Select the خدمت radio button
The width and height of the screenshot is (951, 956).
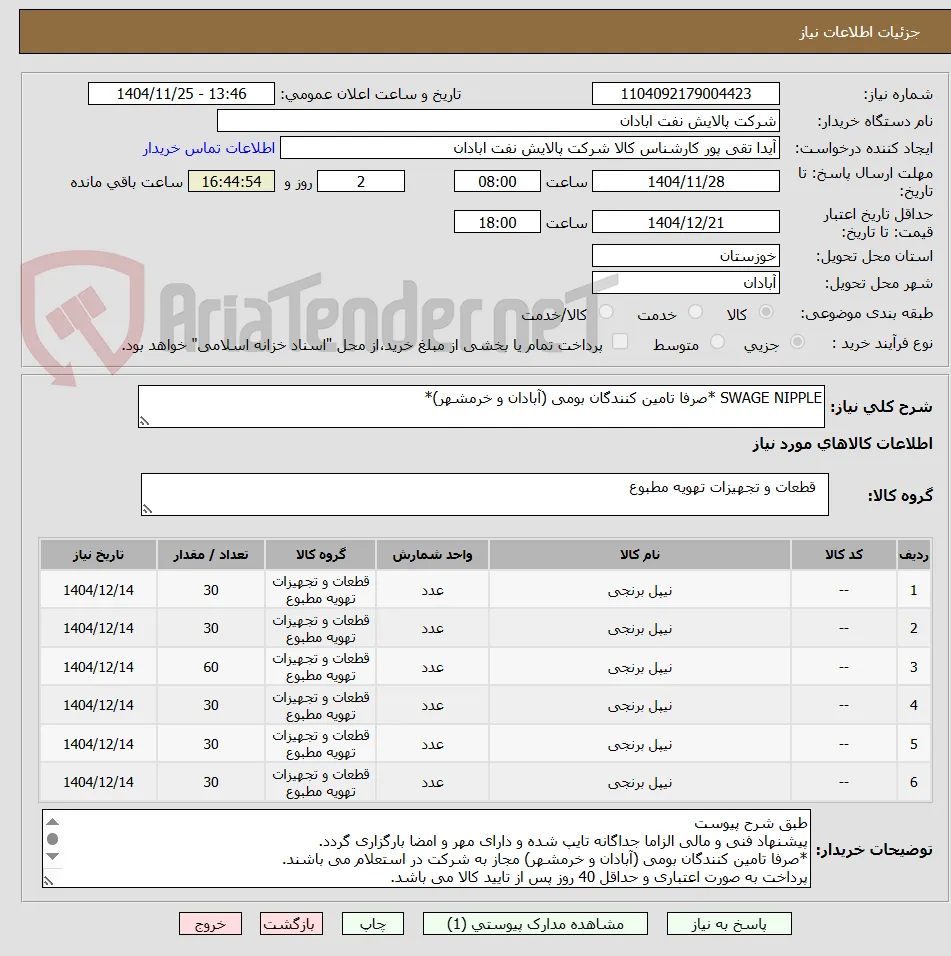pyautogui.click(x=695, y=312)
